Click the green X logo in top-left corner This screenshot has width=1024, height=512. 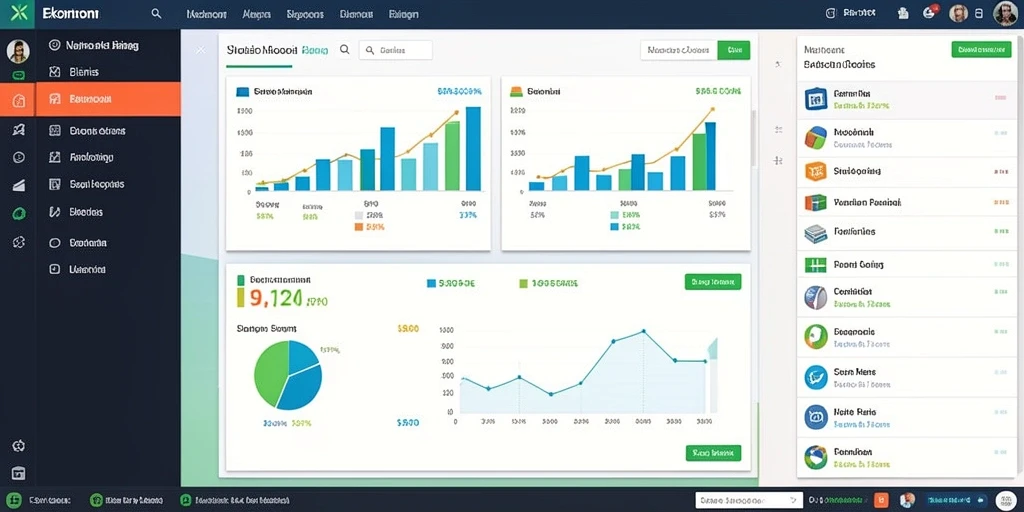coord(18,13)
